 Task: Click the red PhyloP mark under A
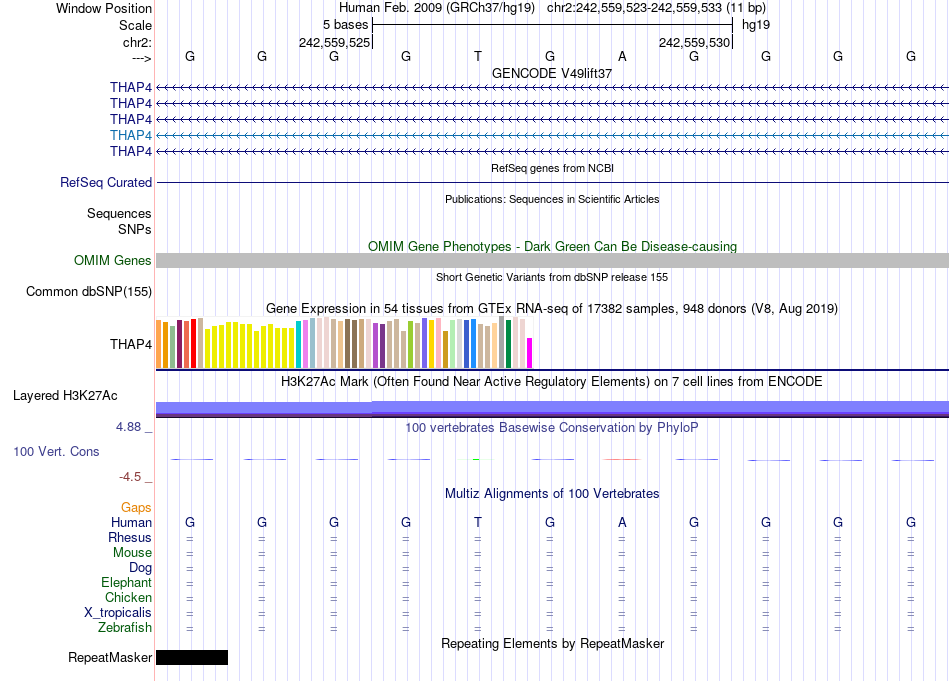tap(622, 460)
